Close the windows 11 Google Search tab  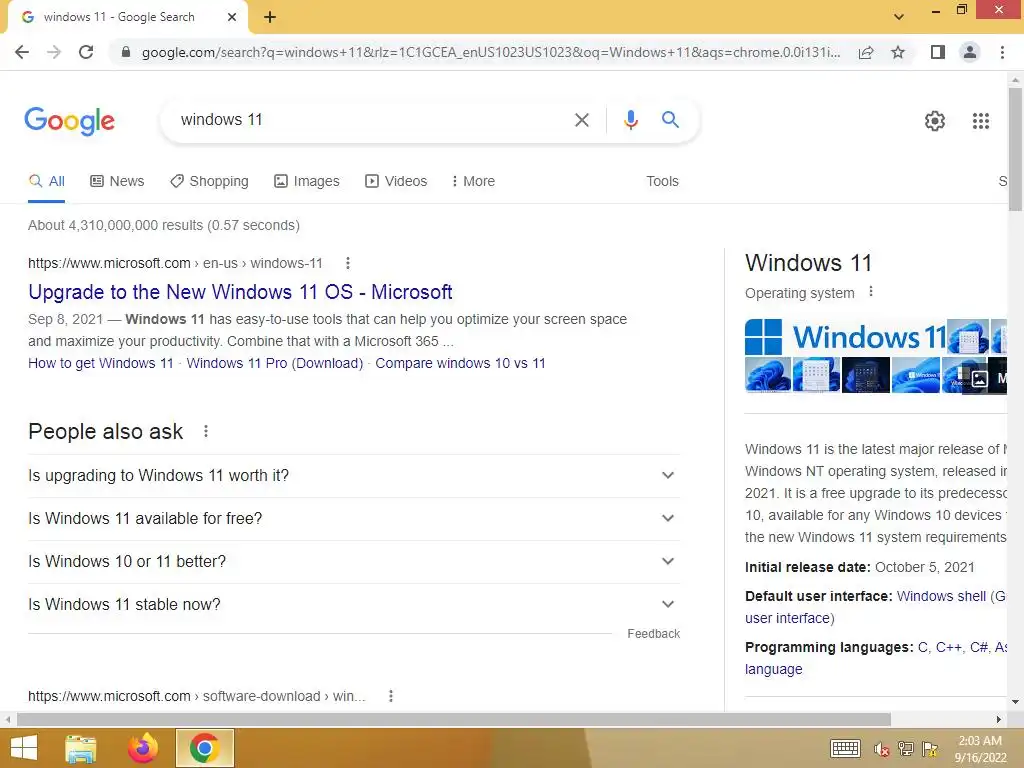tap(232, 17)
